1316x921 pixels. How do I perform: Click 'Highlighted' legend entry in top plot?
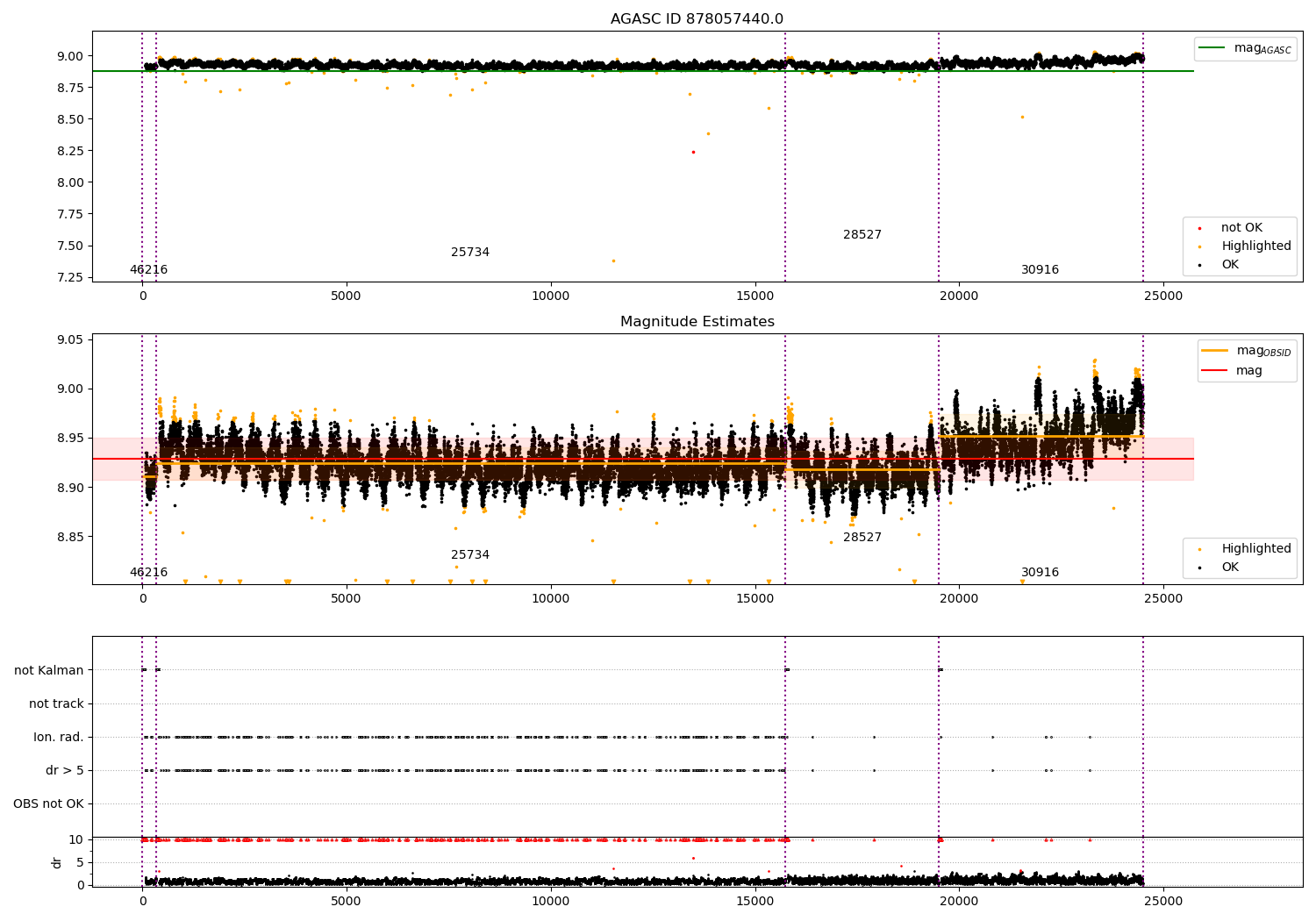(1256, 246)
